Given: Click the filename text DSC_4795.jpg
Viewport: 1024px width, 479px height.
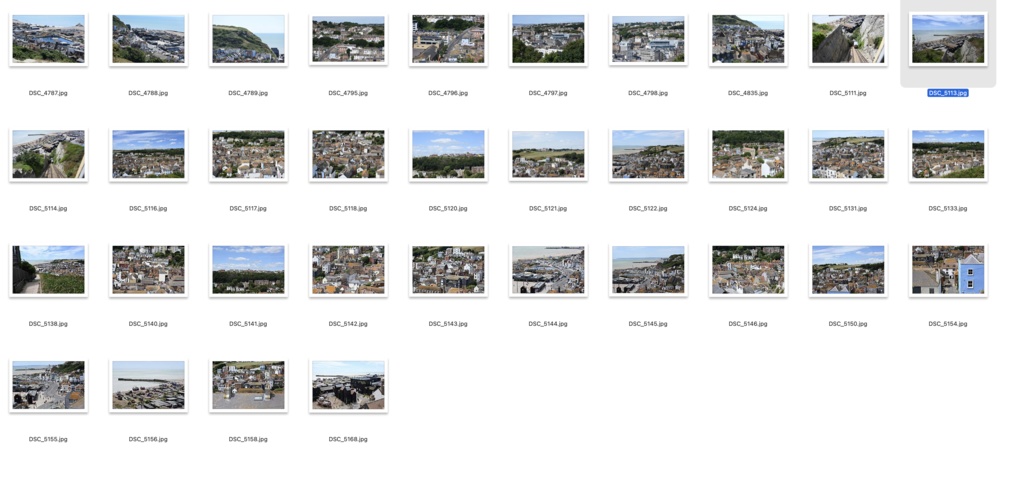Looking at the screenshot, I should coord(348,93).
